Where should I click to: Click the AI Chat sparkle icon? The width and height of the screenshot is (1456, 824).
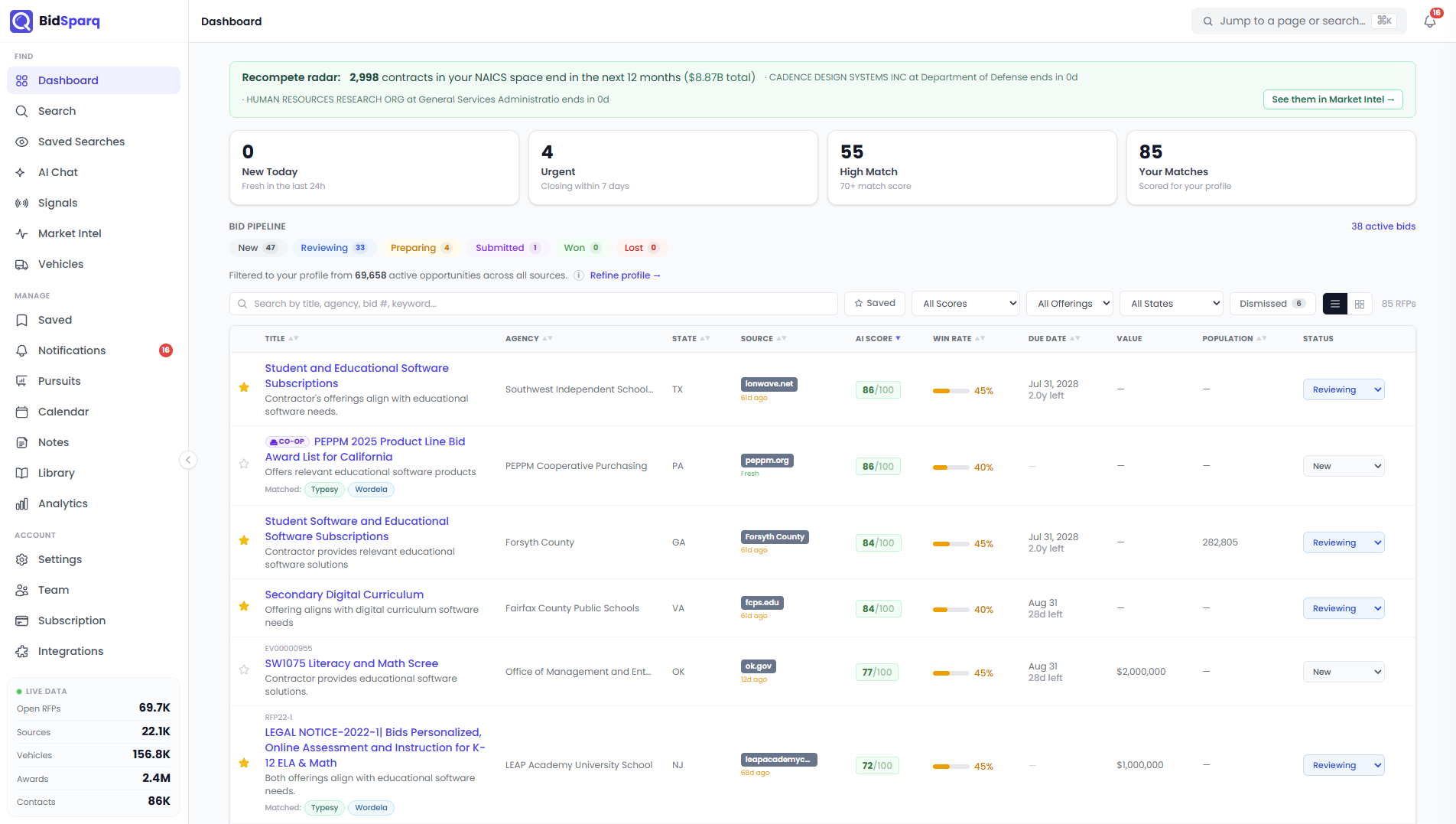[x=21, y=172]
